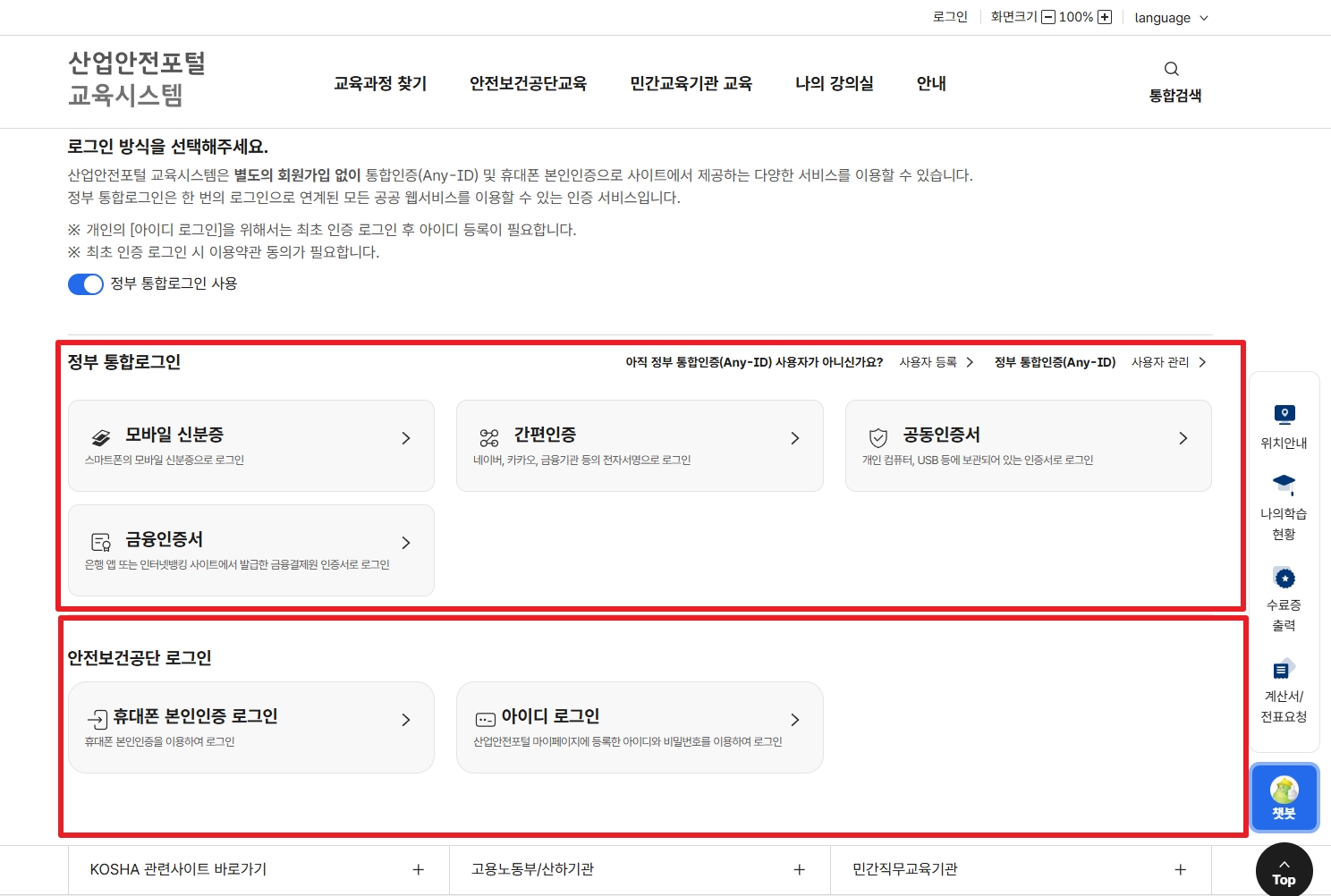1331x896 pixels.
Task: Open 나의학습 현황 graduation cap icon
Action: [1284, 485]
